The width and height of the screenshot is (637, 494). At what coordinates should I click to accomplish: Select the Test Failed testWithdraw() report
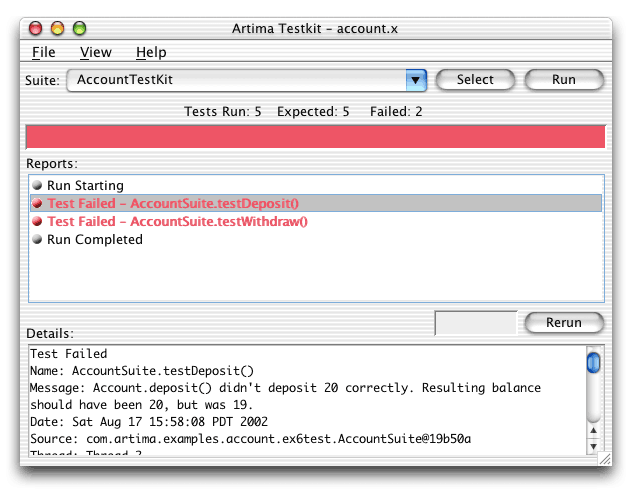coord(316,221)
